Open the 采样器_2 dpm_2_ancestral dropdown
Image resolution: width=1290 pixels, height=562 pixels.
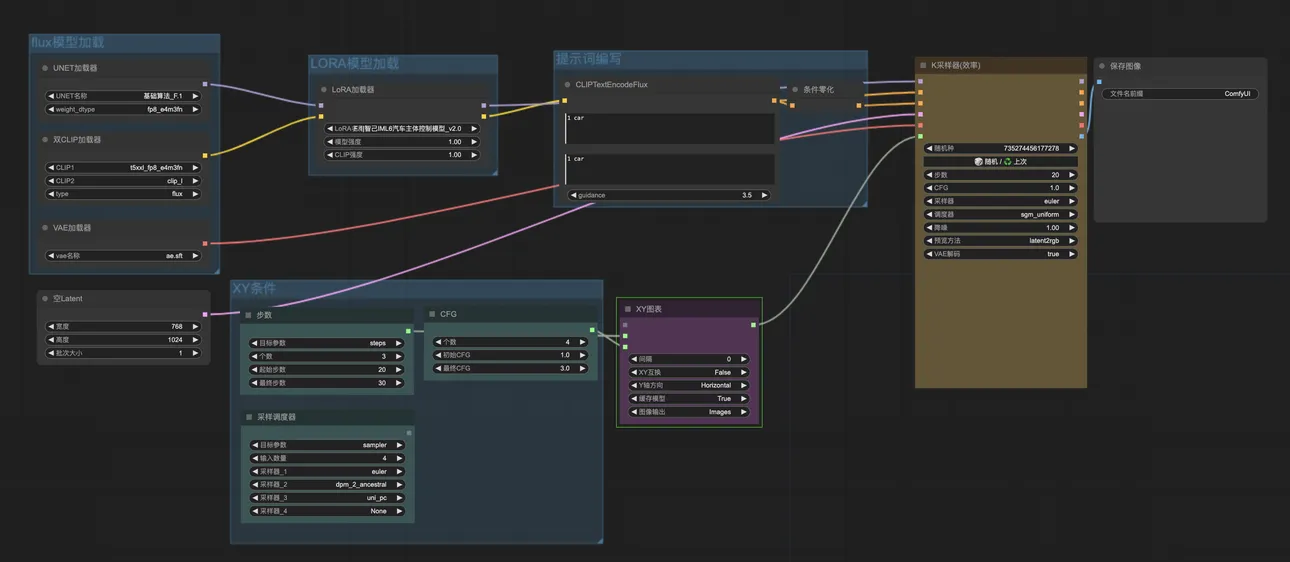click(327, 485)
